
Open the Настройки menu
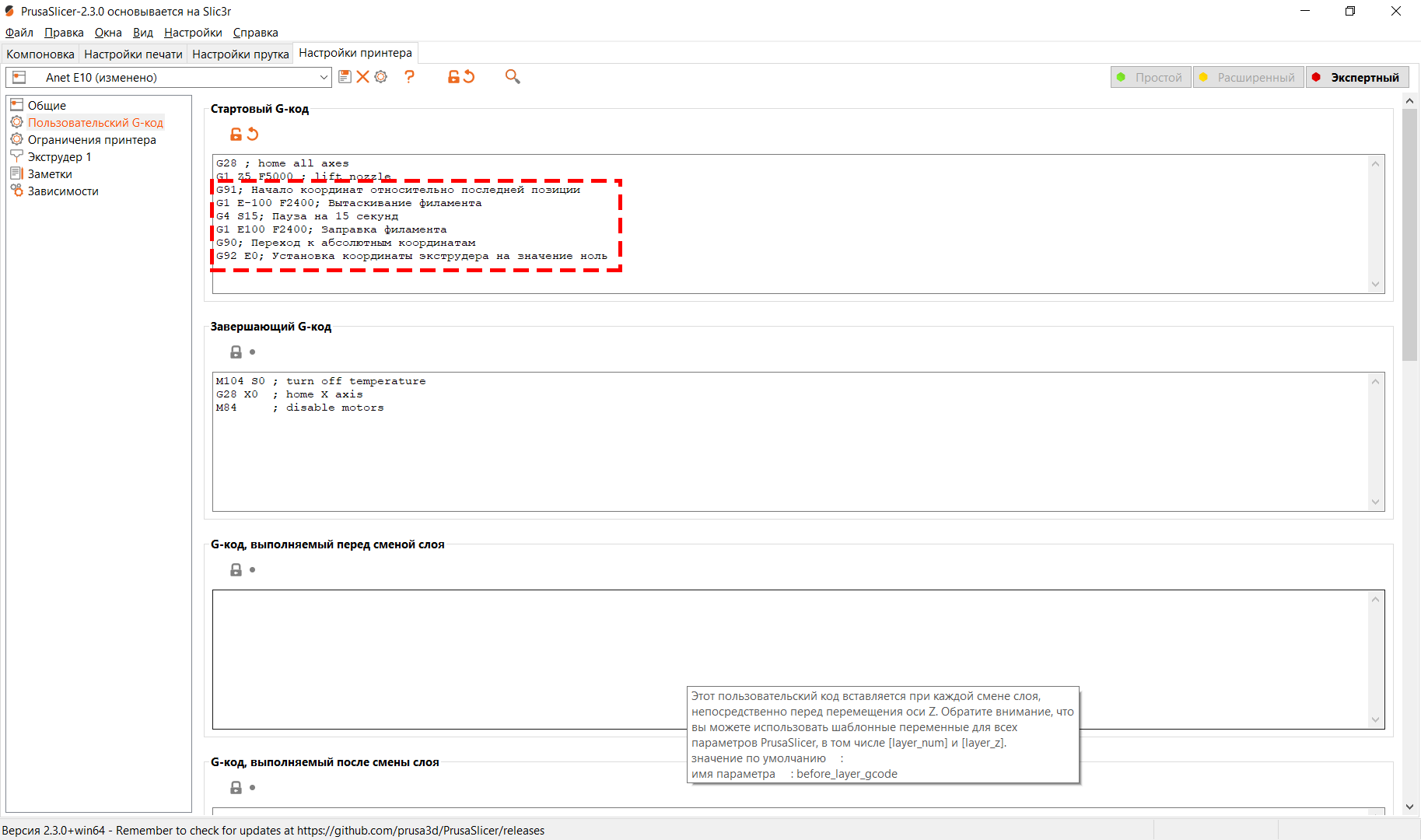193,33
